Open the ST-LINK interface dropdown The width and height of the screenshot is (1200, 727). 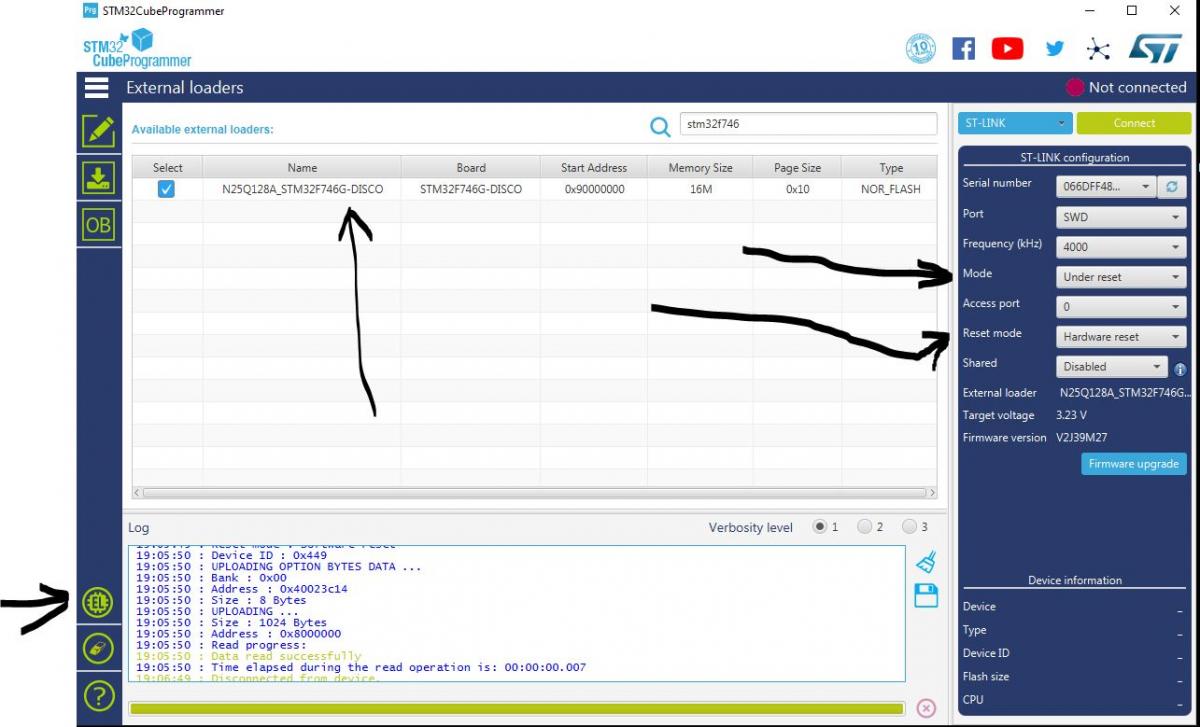[1015, 123]
